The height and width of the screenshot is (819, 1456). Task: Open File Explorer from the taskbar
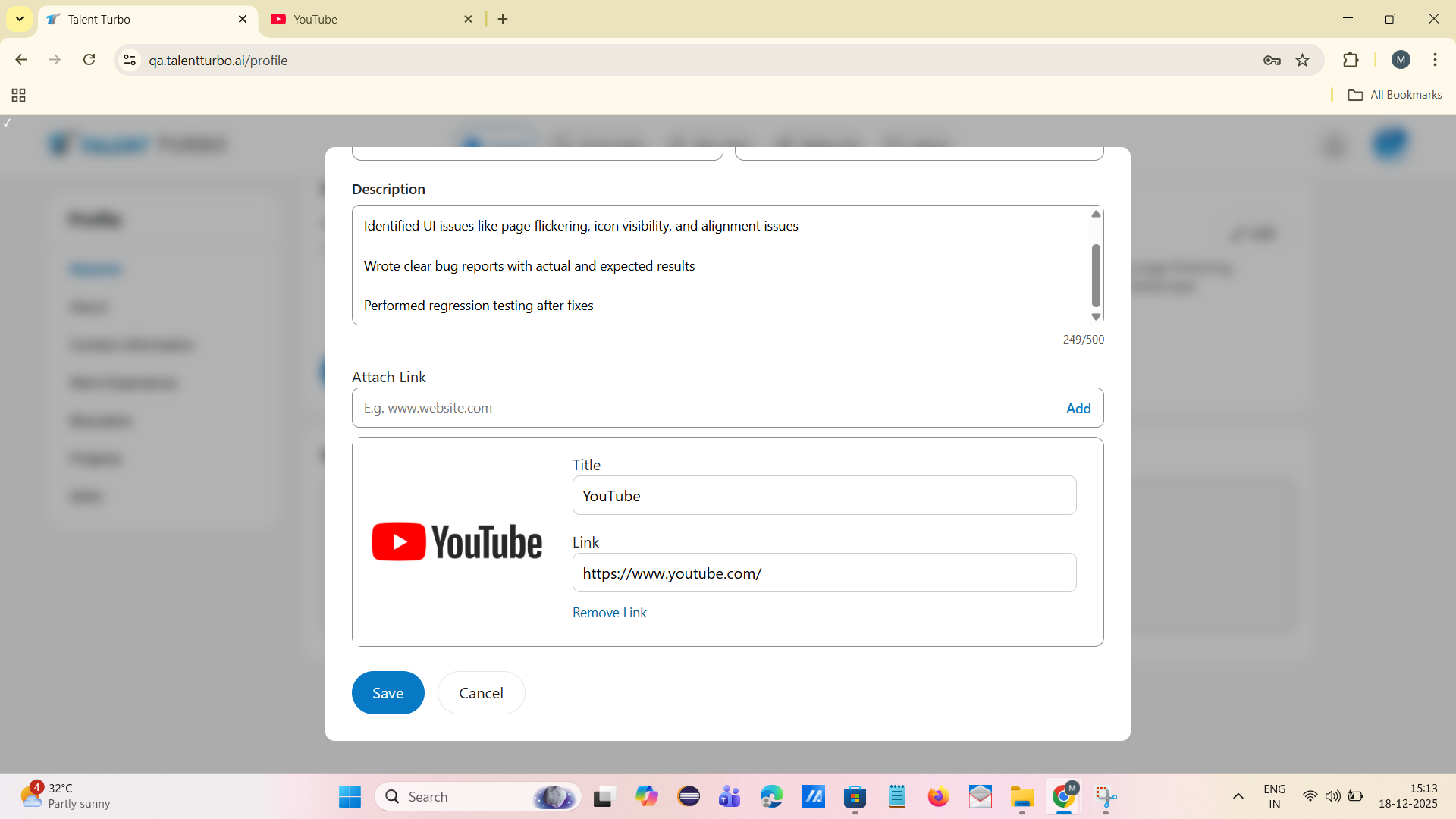1021,796
